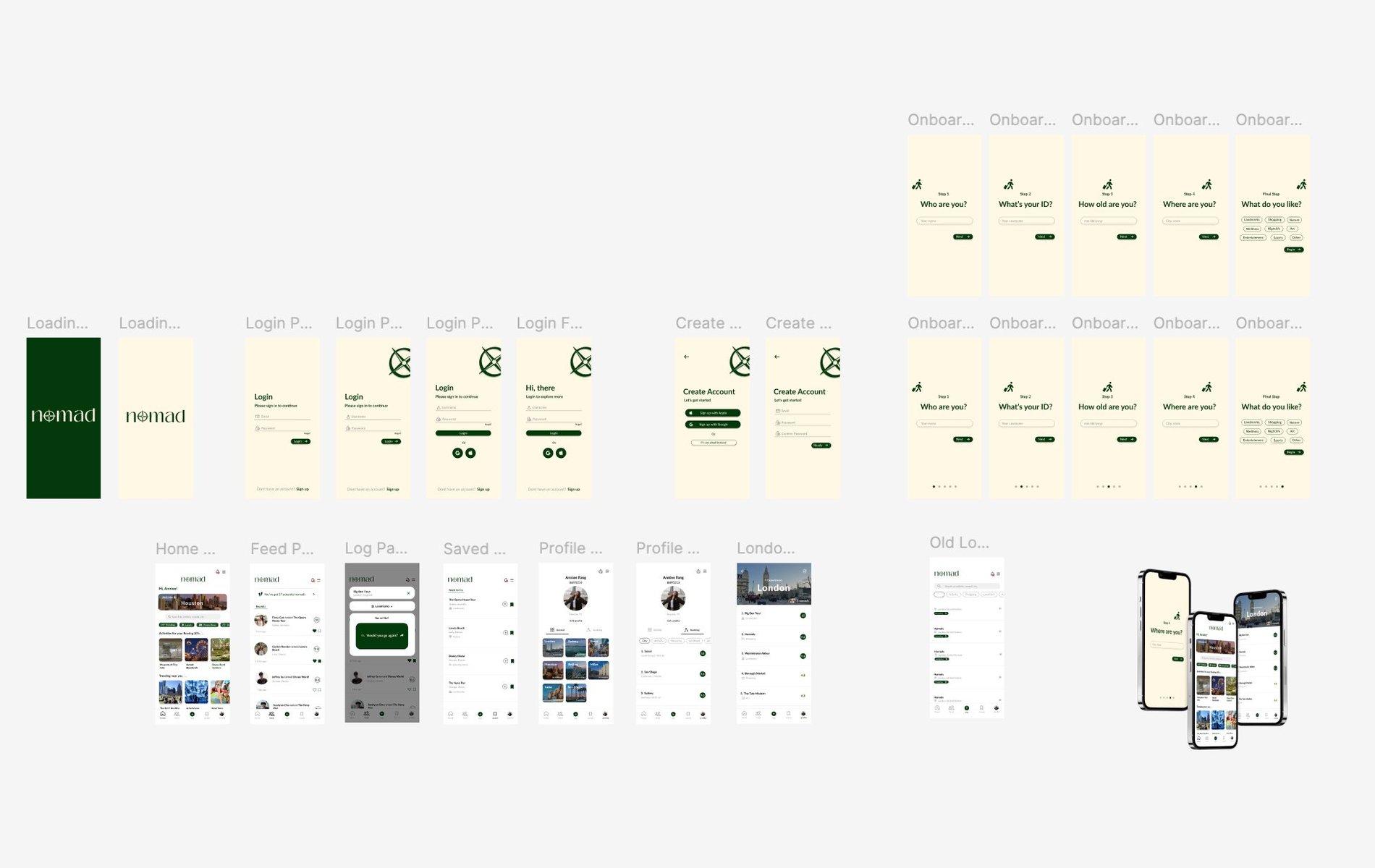Open the Landmarks dropdown in the Log Page frame
Screen dimensions: 1375x868
tap(382, 606)
